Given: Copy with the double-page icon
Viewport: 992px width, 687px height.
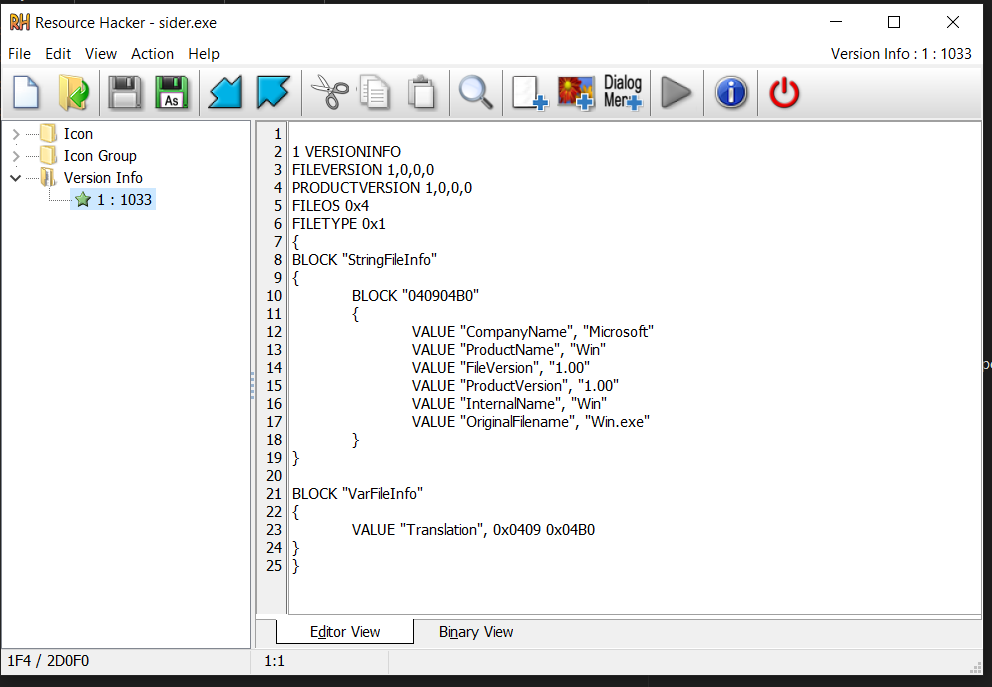Looking at the screenshot, I should pos(375,92).
